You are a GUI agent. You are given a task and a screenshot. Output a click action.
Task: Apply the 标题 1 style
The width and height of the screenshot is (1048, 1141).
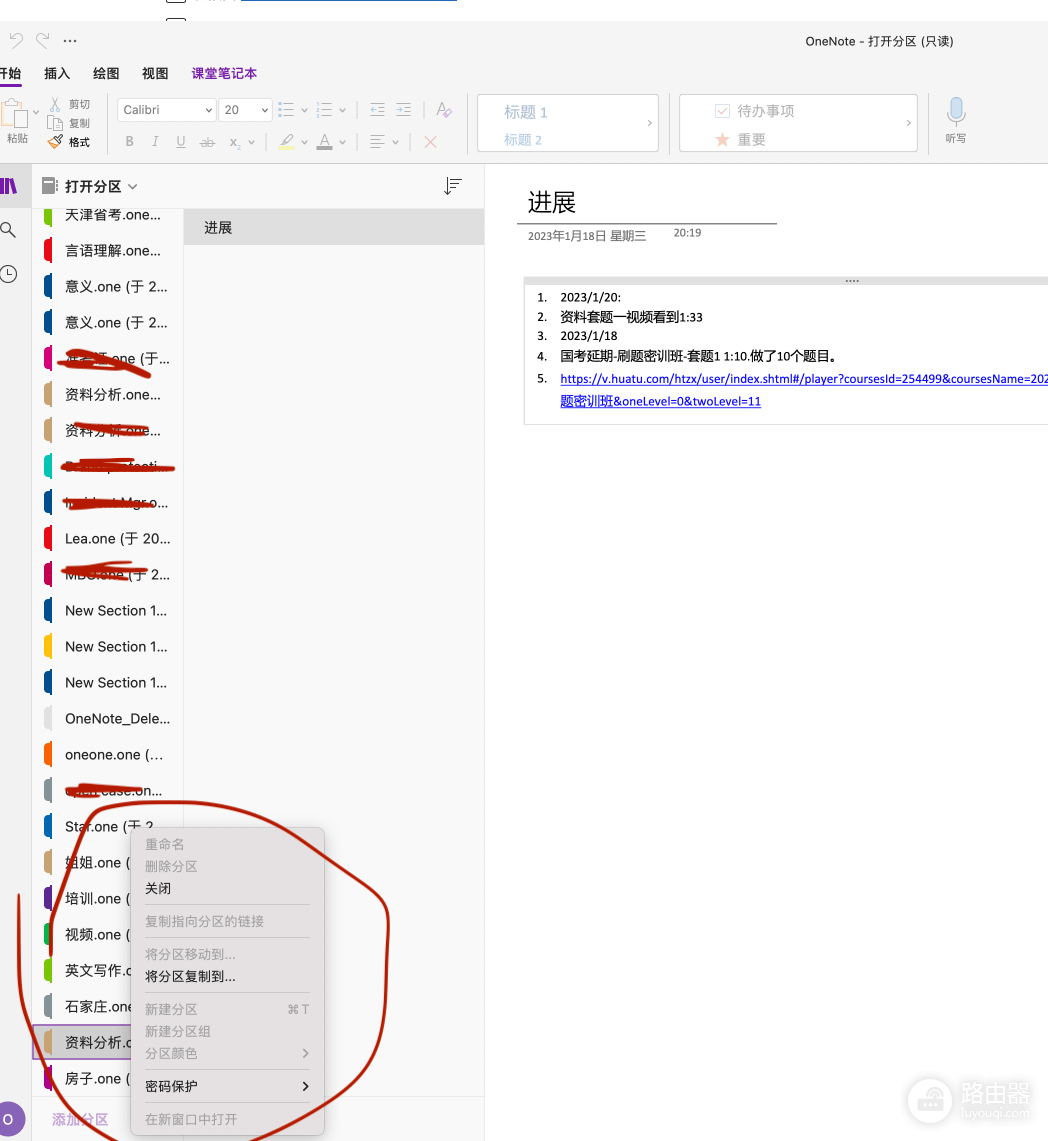[525, 112]
